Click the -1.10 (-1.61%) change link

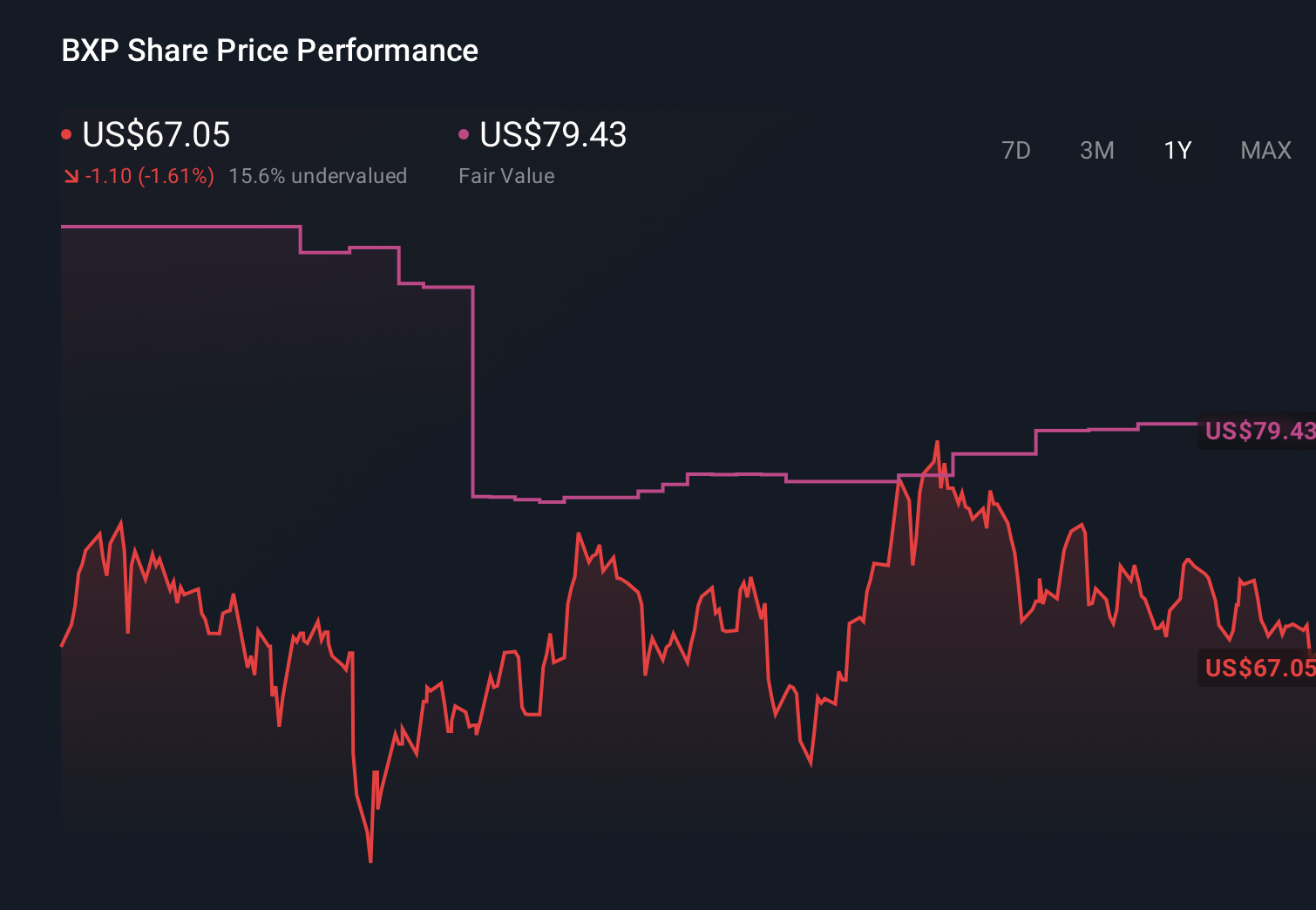148,175
